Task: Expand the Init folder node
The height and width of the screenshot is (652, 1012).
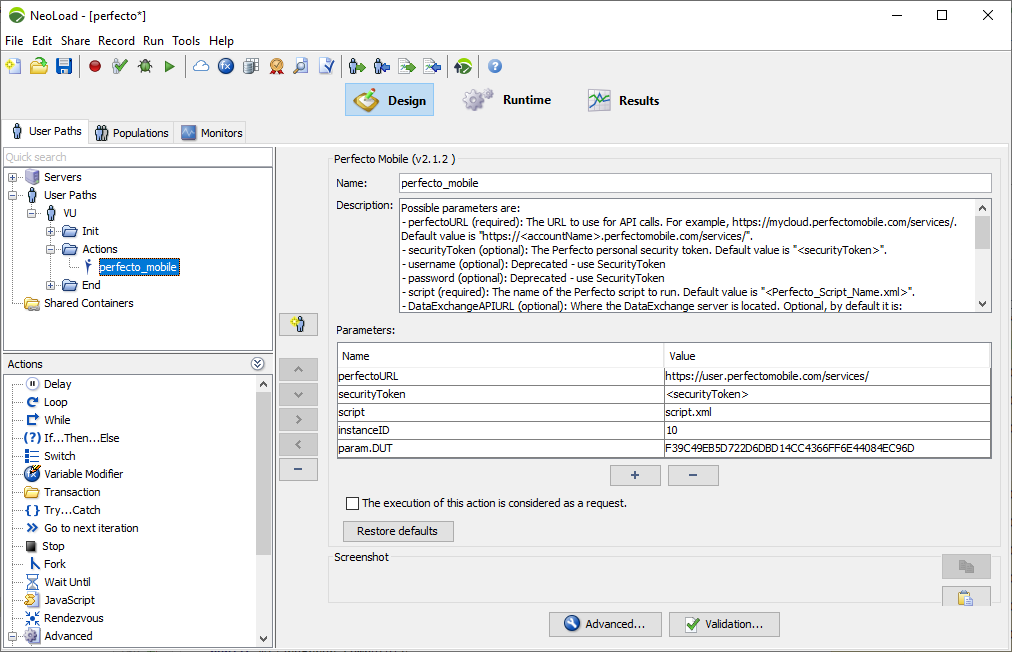Action: (x=50, y=231)
